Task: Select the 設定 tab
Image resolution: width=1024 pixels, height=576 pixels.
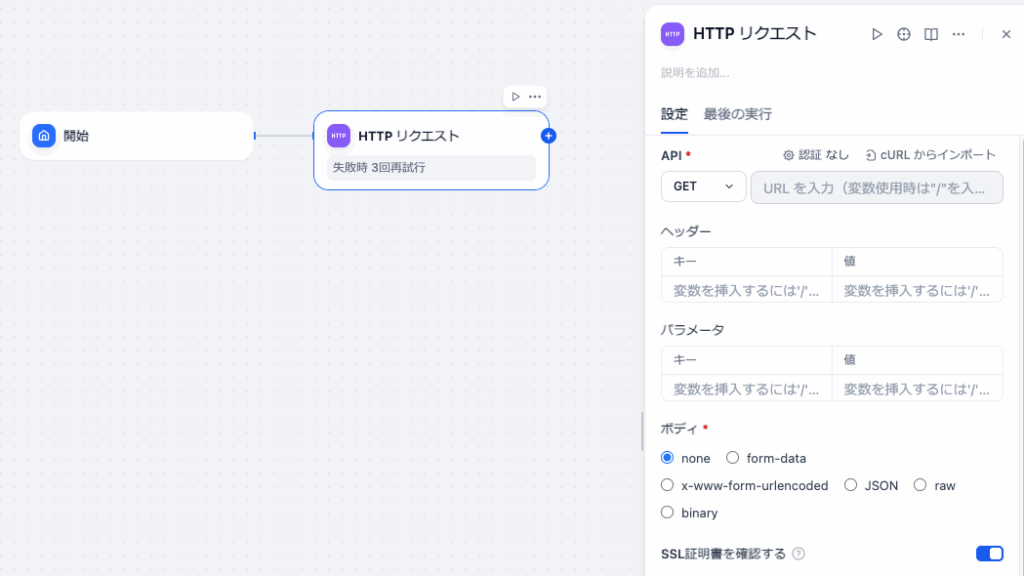Action: pyautogui.click(x=674, y=114)
